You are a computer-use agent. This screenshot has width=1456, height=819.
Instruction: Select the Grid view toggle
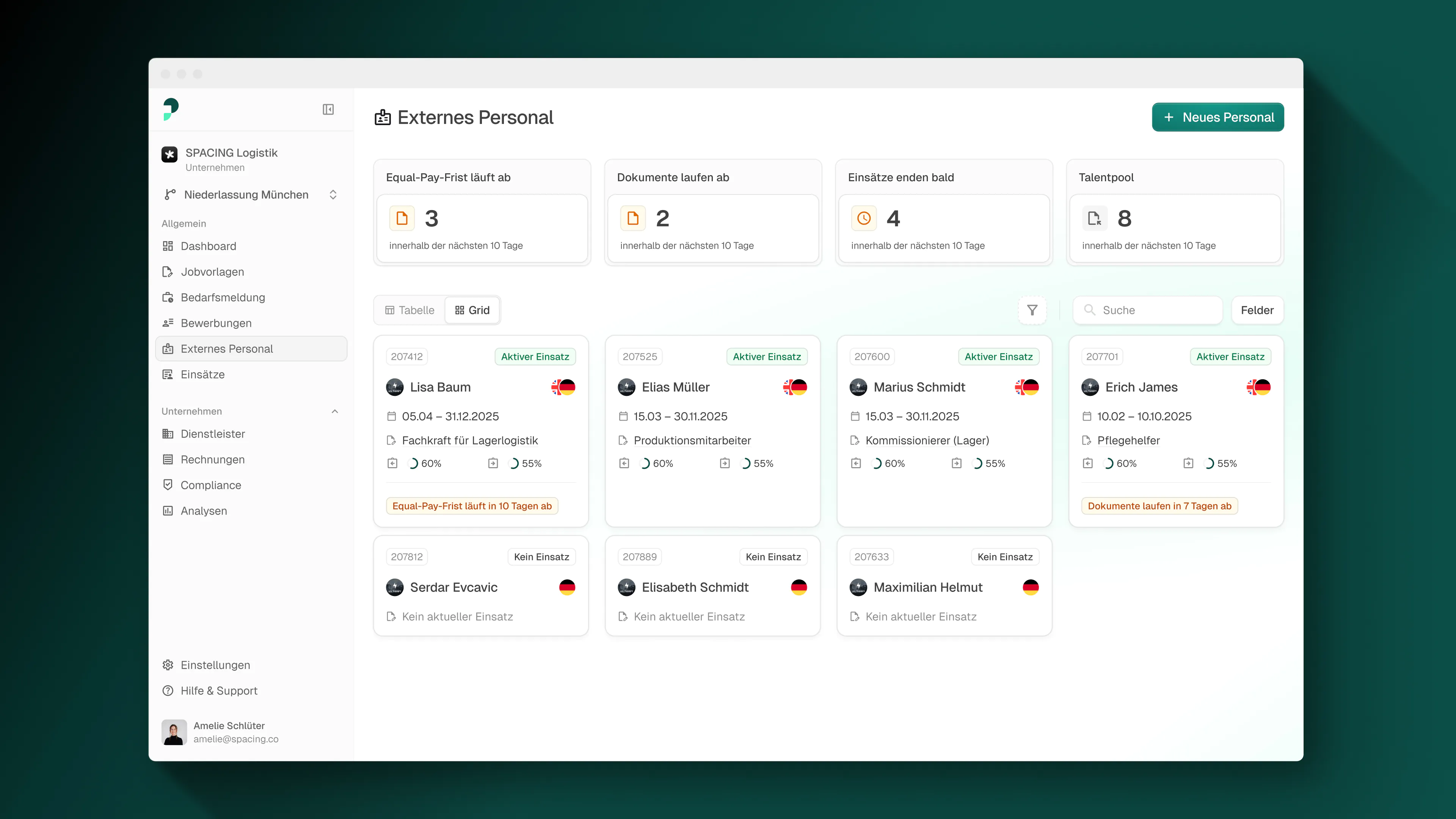coord(472,310)
